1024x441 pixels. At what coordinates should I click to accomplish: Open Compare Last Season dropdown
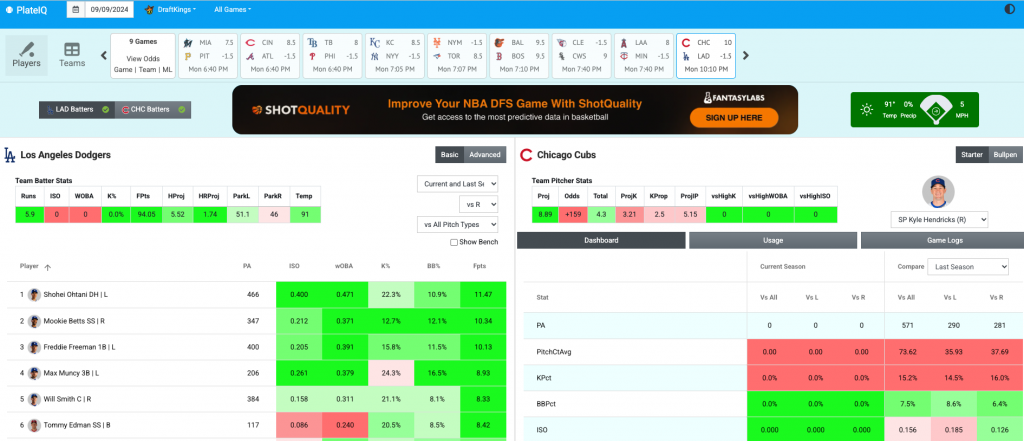(968, 267)
